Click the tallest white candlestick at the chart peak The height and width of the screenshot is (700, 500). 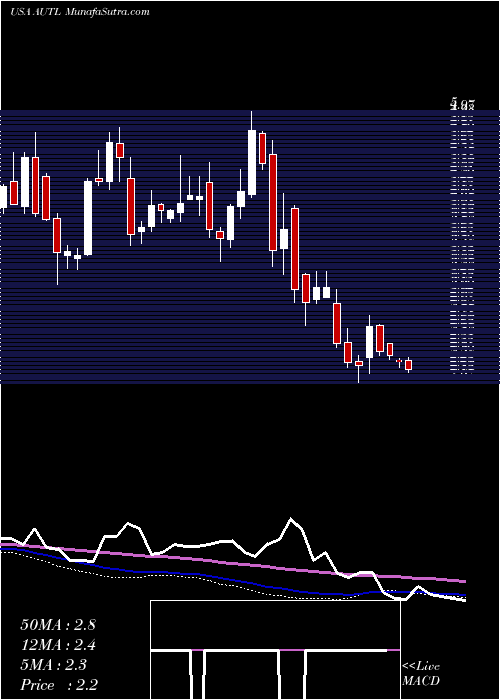coord(252,162)
